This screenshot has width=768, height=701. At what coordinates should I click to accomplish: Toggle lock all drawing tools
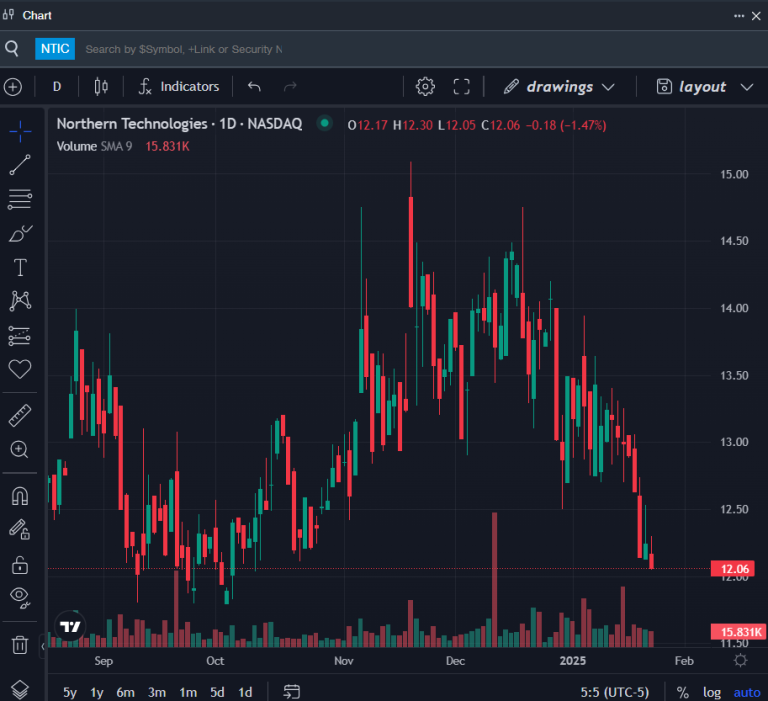(20, 565)
